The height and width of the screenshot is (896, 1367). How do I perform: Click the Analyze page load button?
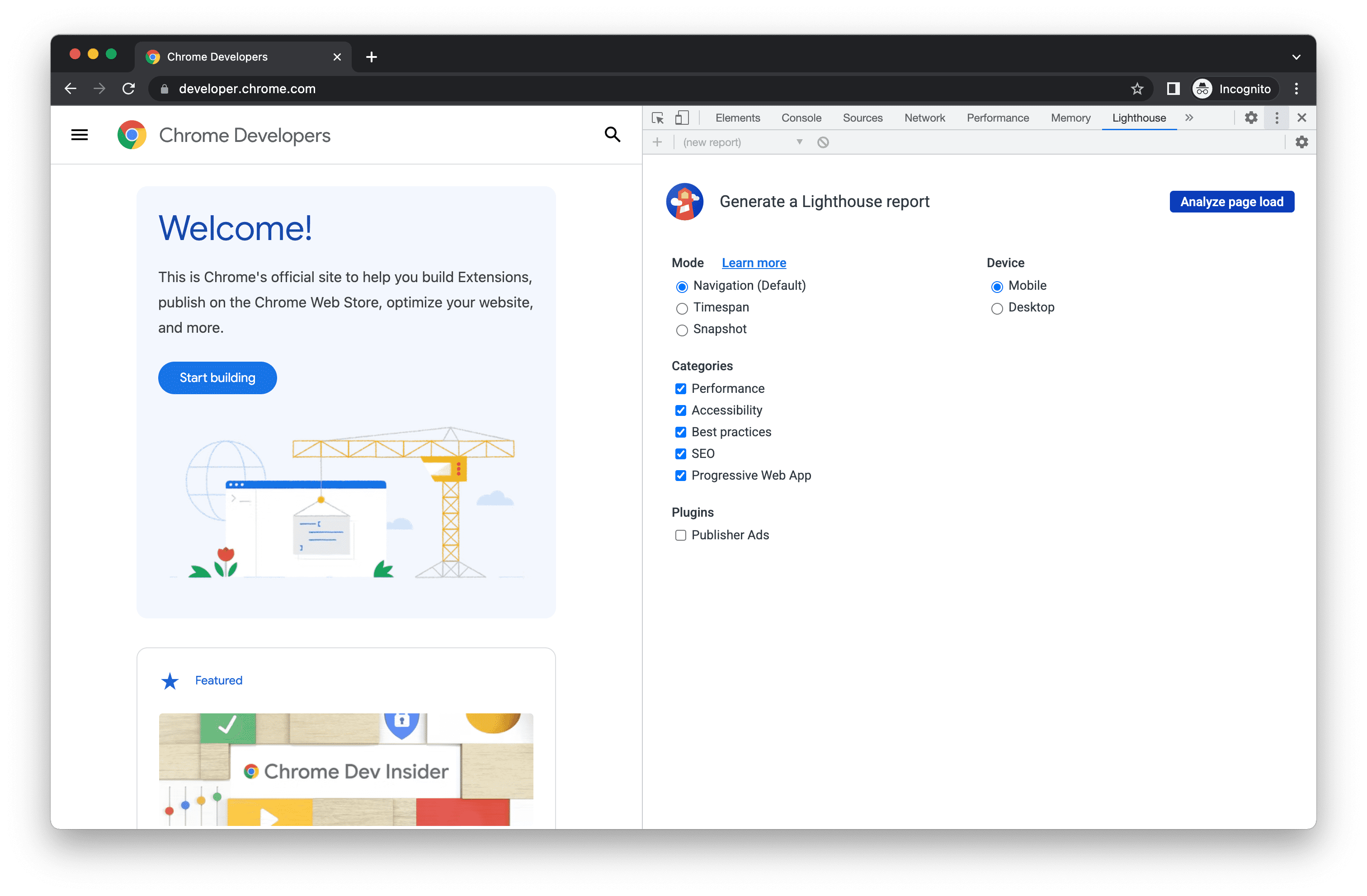pos(1231,202)
